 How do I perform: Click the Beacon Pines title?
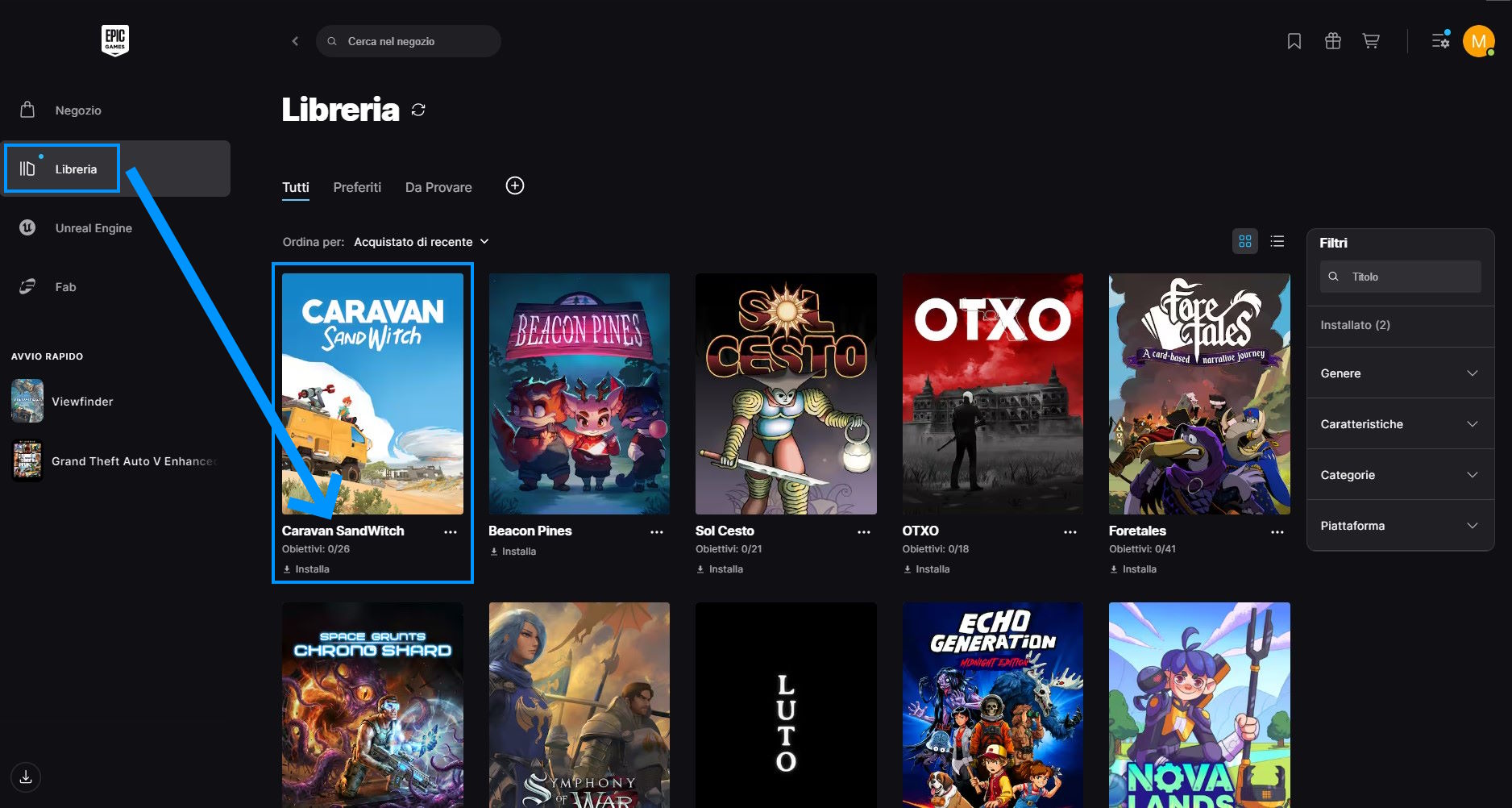pos(530,531)
